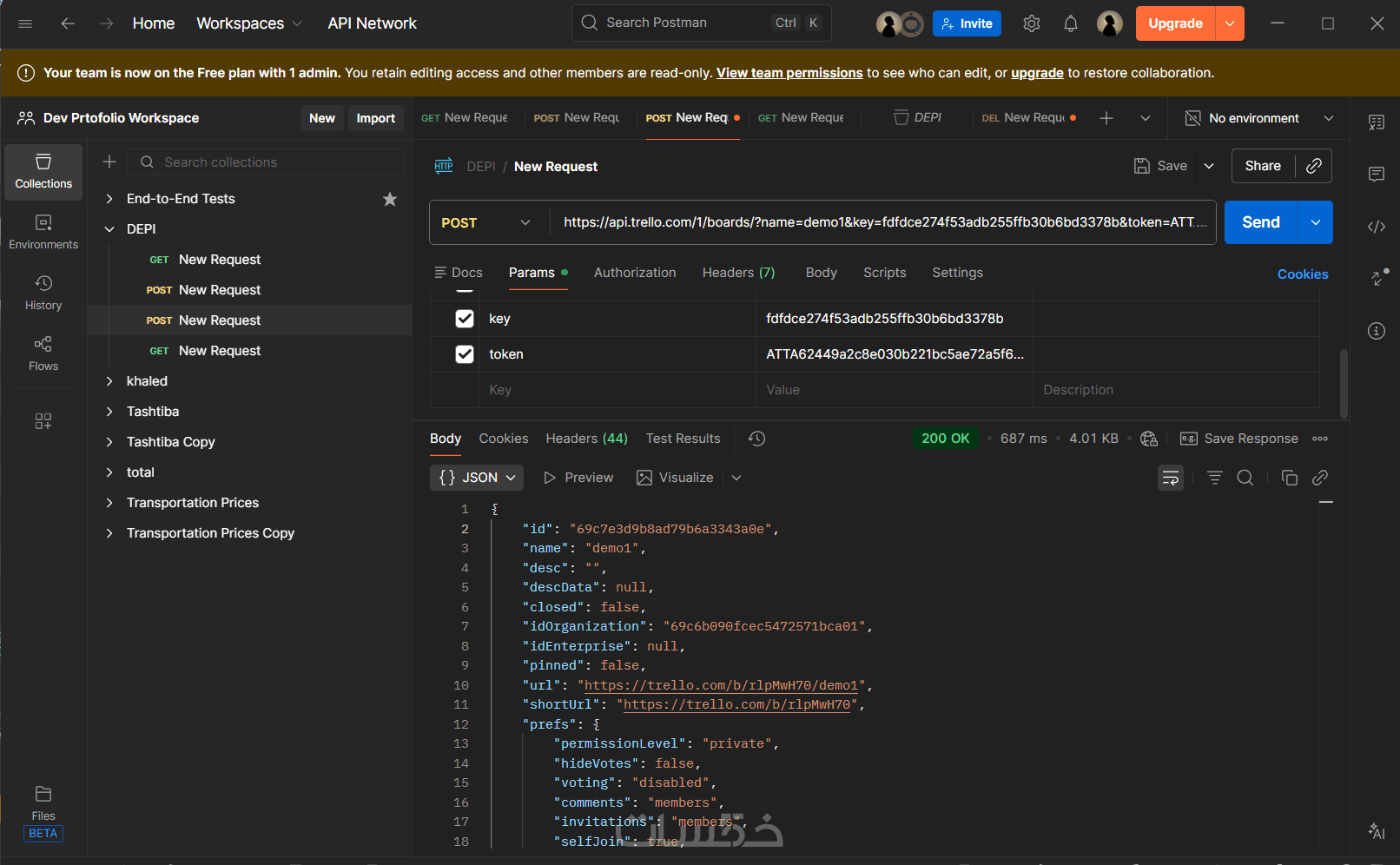Viewport: 1400px width, 865px height.
Task: Switch to the Authorization tab
Action: [634, 273]
